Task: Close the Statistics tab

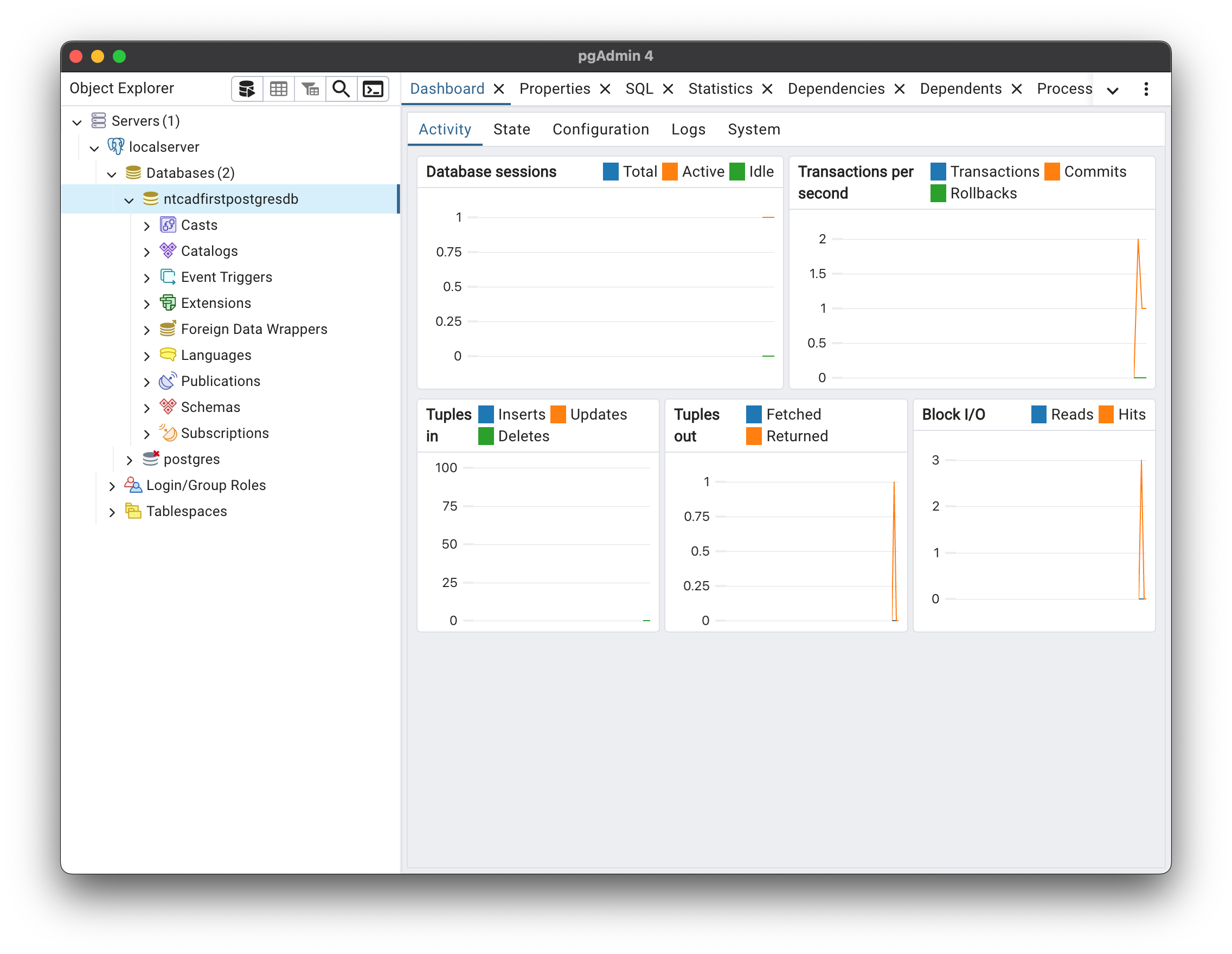Action: [767, 89]
